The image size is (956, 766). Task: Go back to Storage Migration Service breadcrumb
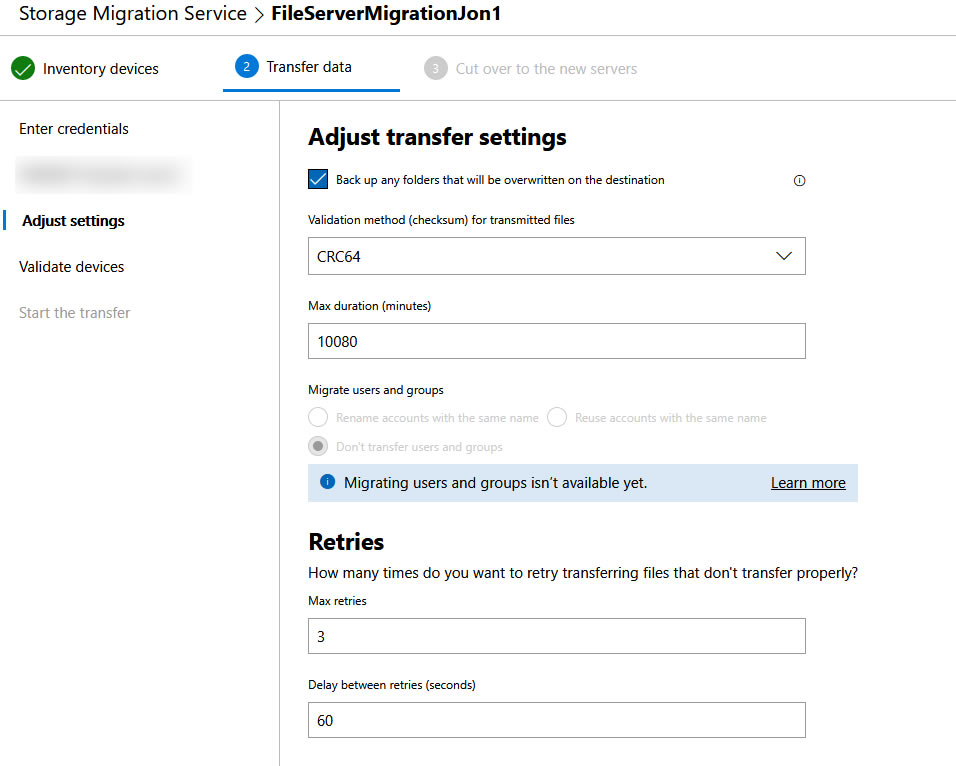point(133,13)
